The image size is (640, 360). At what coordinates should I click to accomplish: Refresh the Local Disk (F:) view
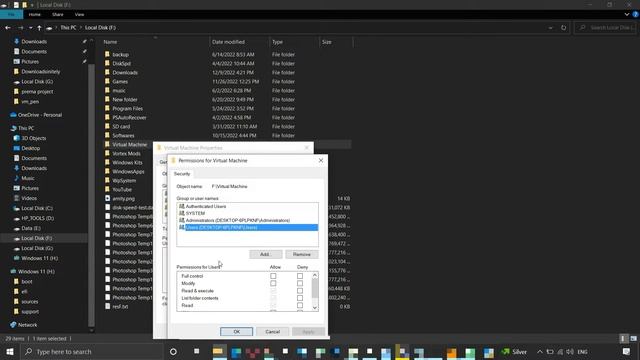pyautogui.click(x=564, y=28)
